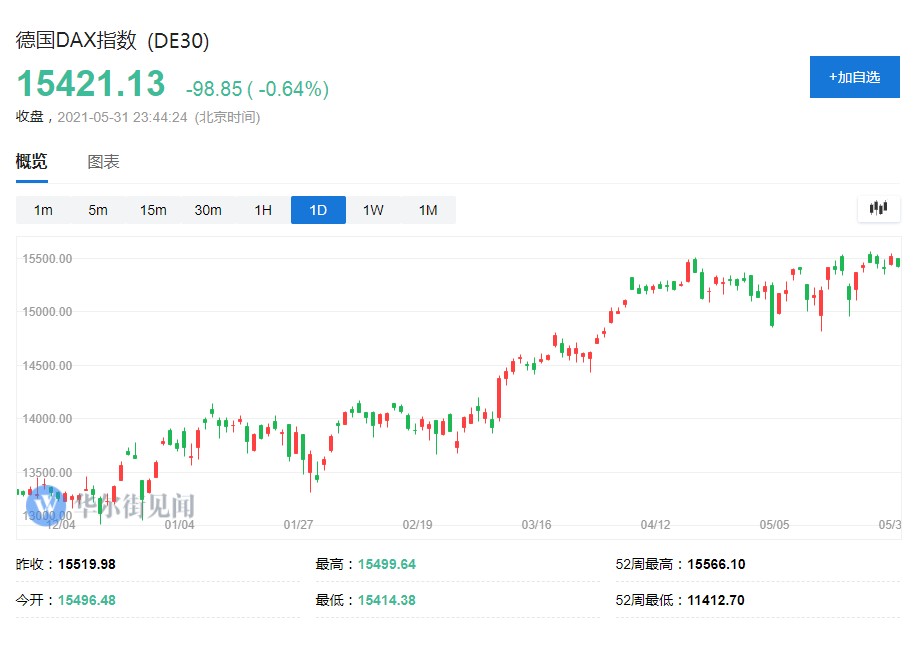The height and width of the screenshot is (650, 920).
Task: Switch to the 1W timeframe
Action: point(373,210)
